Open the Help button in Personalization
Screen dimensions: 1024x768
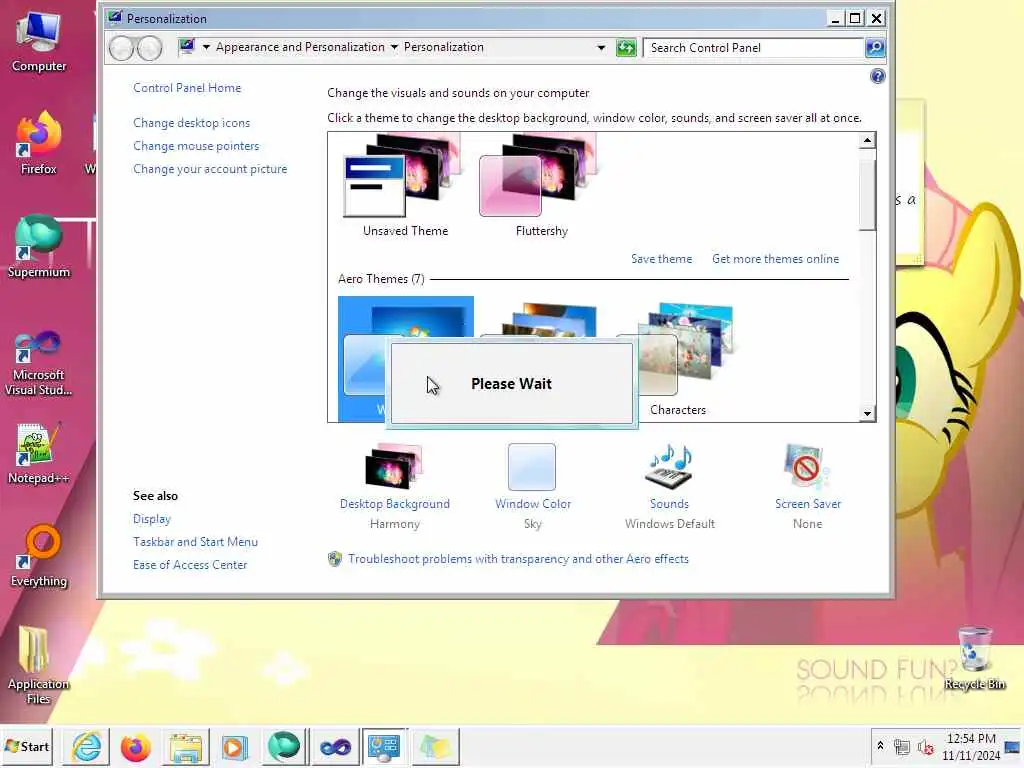point(878,76)
